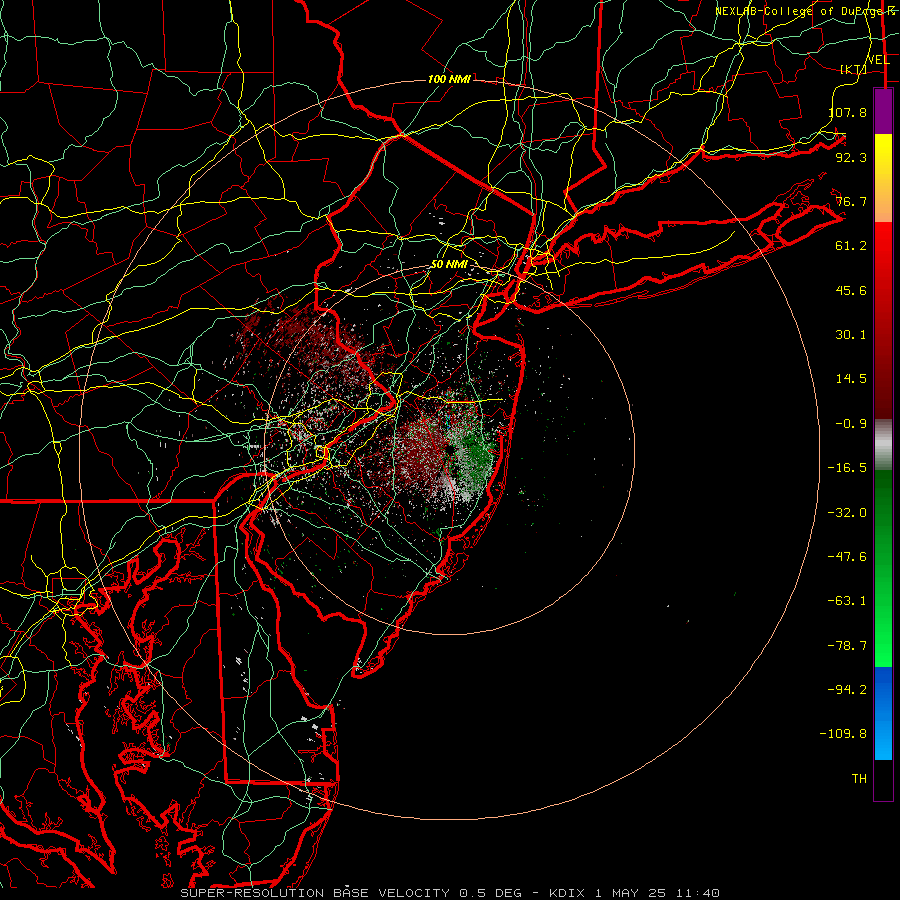The image size is (900, 900).
Task: Click the black TH segment of the color bar
Action: point(883,779)
